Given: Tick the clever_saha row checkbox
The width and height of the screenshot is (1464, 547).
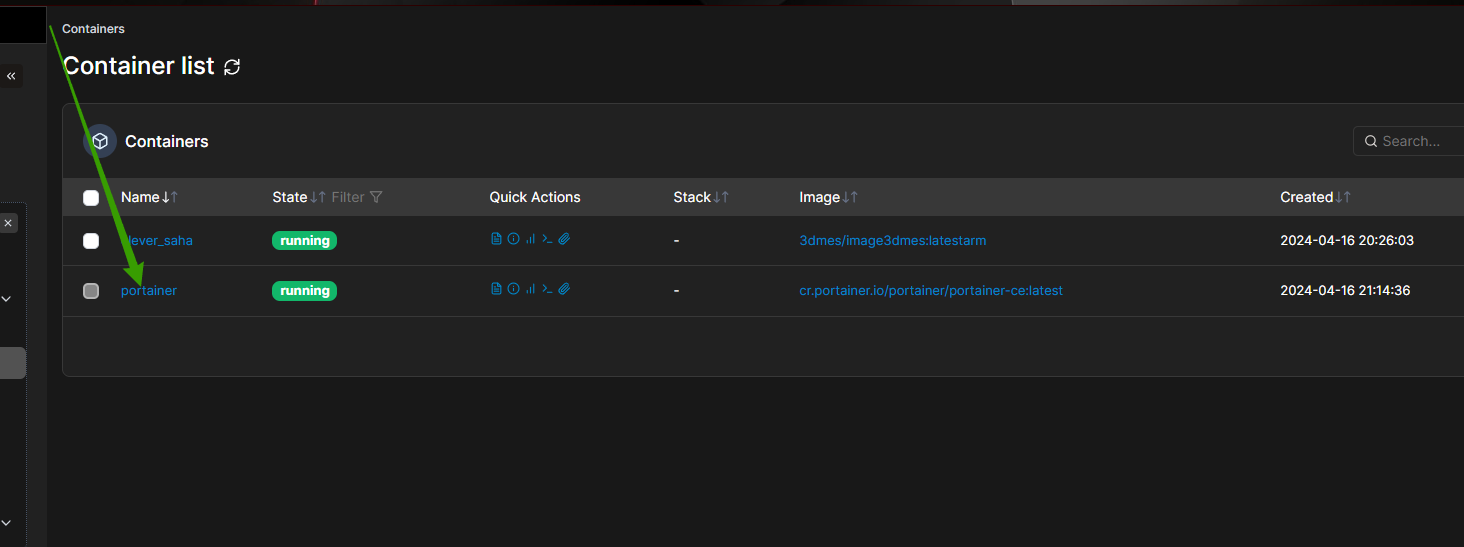Looking at the screenshot, I should click(x=91, y=241).
